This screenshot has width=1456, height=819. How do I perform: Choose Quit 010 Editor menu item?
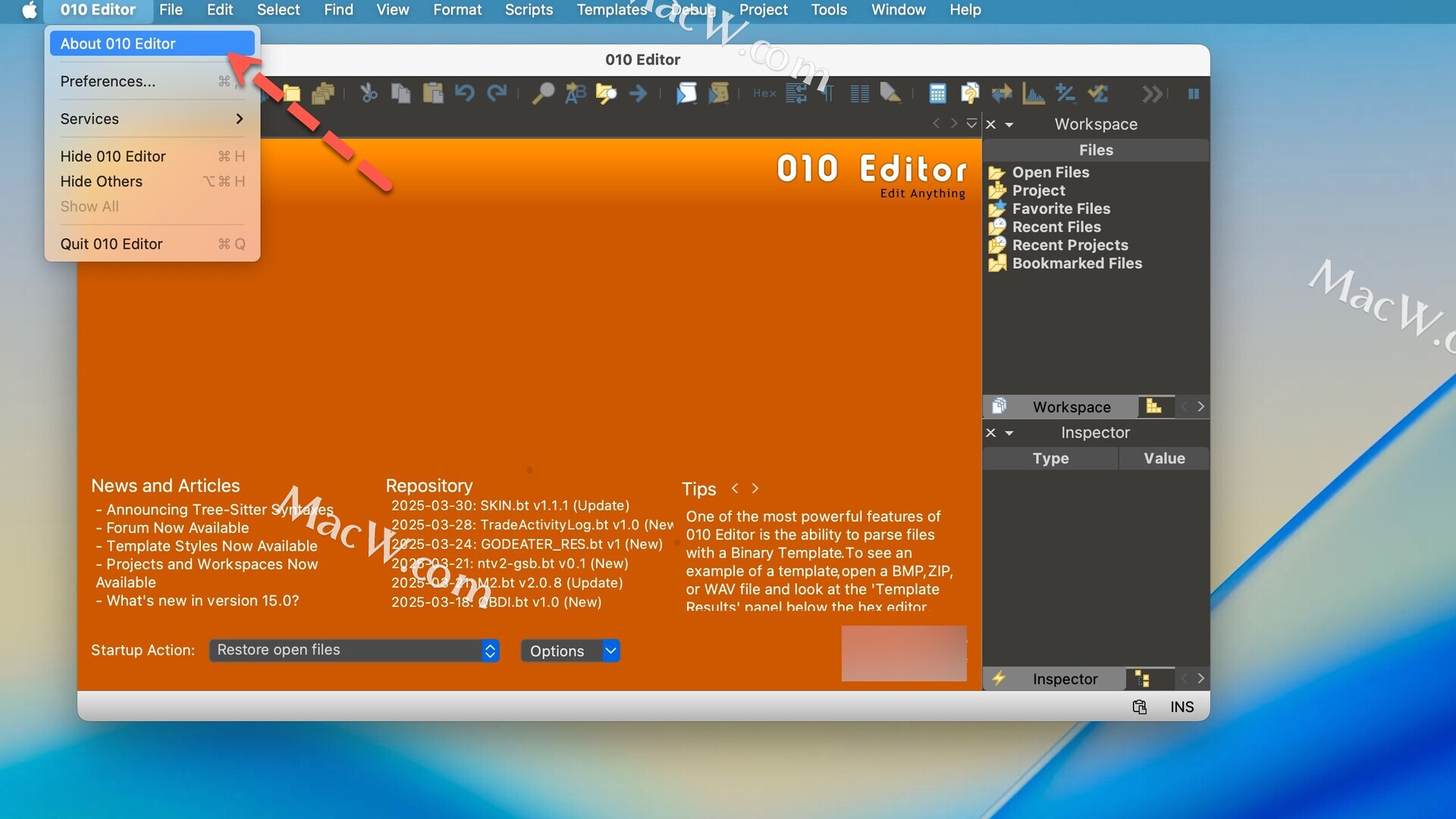[x=152, y=244]
